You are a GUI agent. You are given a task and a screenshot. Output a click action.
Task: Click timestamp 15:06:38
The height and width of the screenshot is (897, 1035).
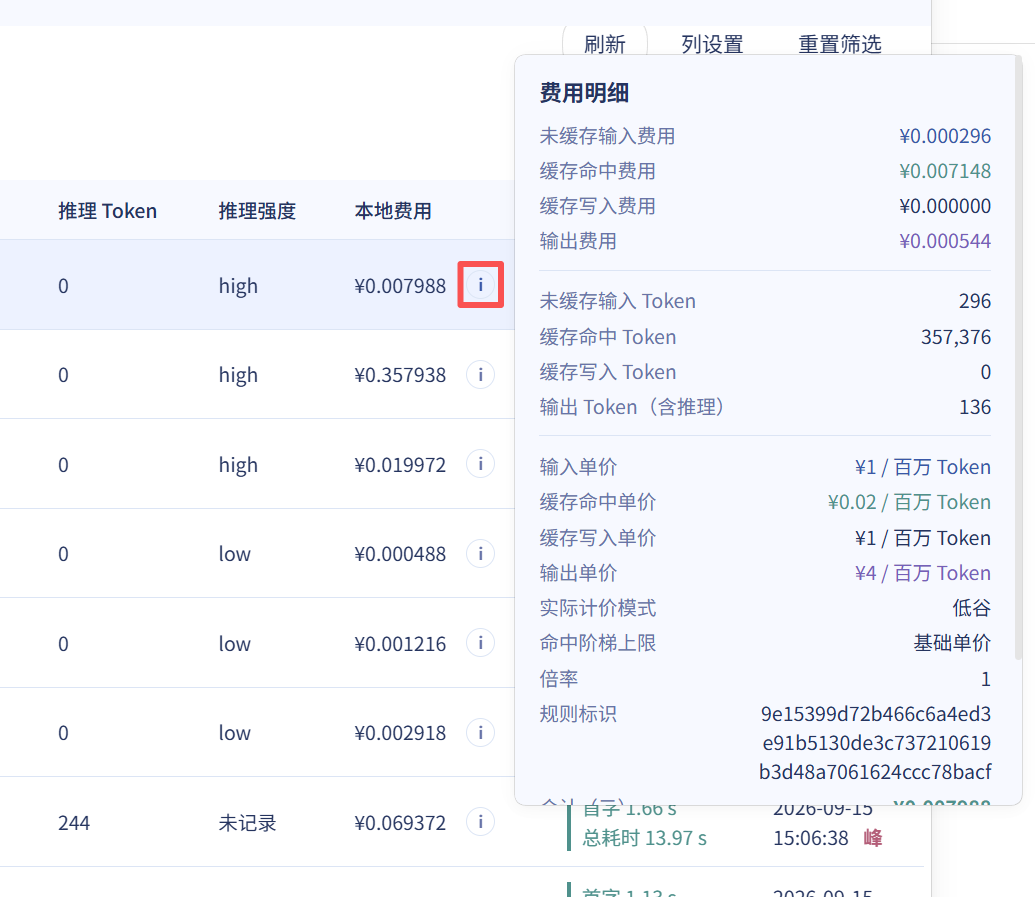click(811, 838)
